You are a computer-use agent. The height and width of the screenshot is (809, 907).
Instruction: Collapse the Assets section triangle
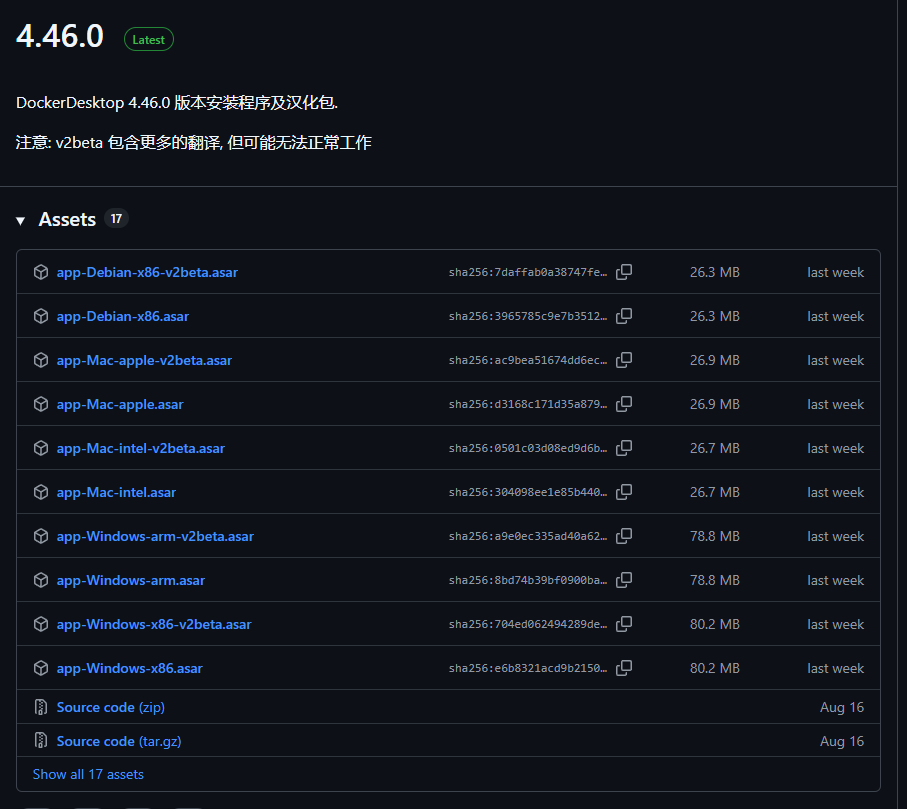21,220
